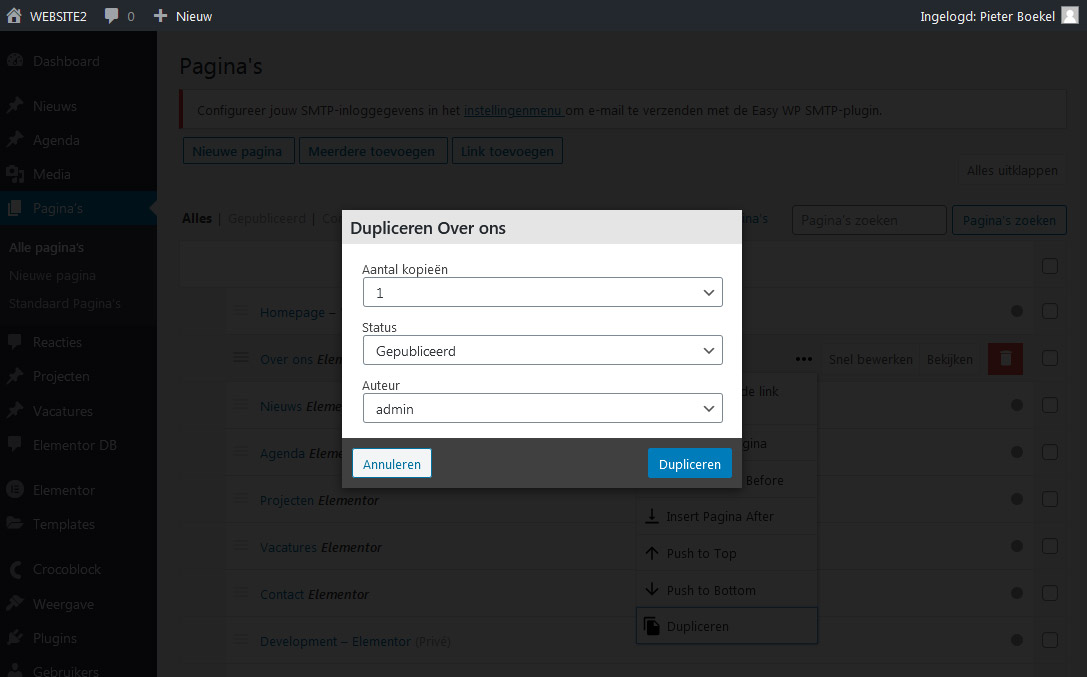Click the Elementor icon in sidebar
Screen dimensions: 1087x677
coord(15,490)
